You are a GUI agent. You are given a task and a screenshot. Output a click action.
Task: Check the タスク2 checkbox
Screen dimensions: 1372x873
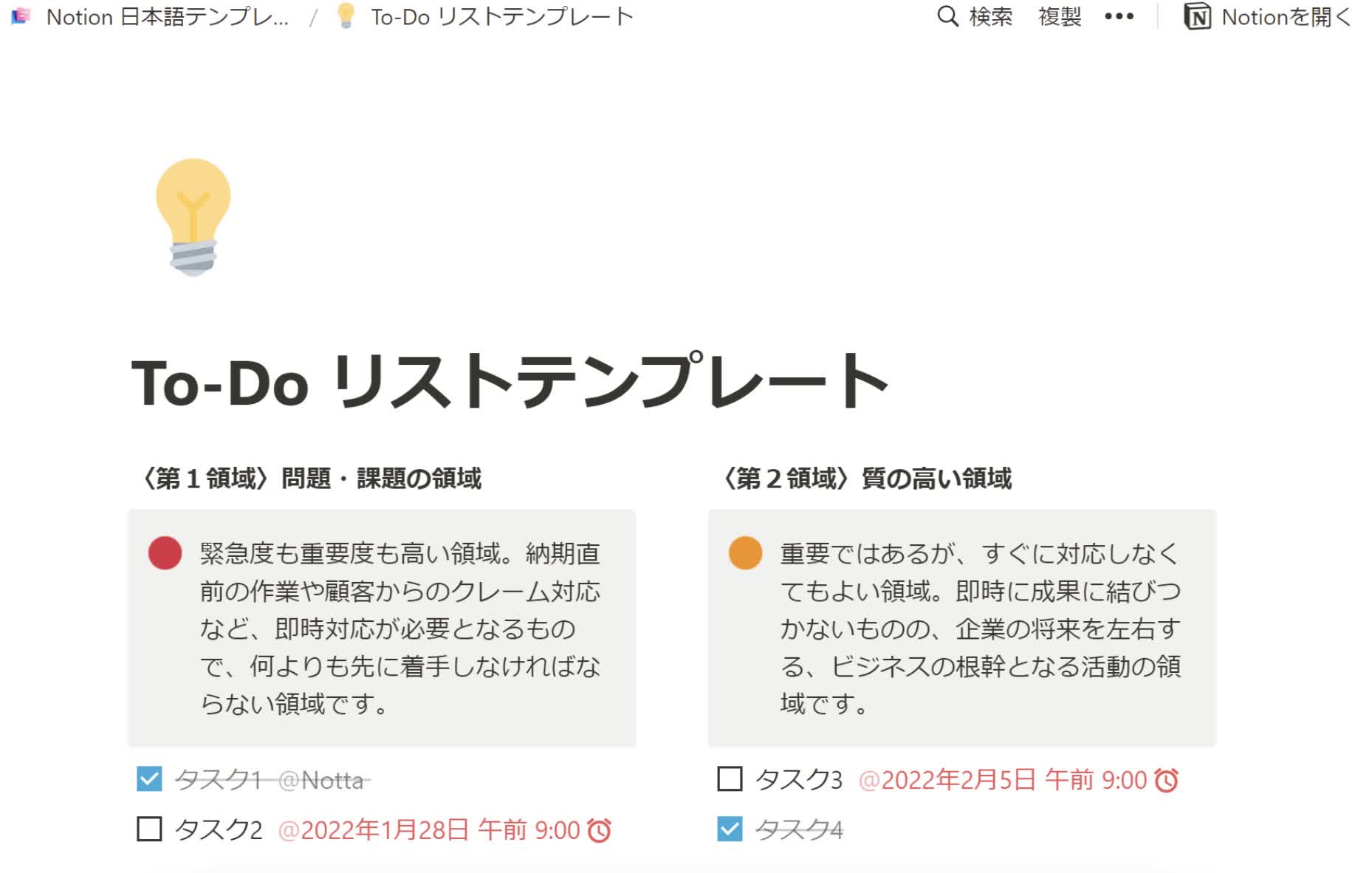149,829
